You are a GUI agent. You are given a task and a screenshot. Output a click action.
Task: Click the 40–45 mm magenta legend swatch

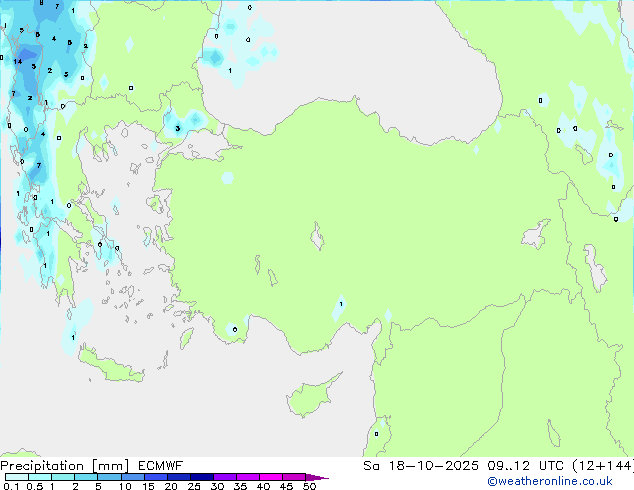[x=271, y=477]
